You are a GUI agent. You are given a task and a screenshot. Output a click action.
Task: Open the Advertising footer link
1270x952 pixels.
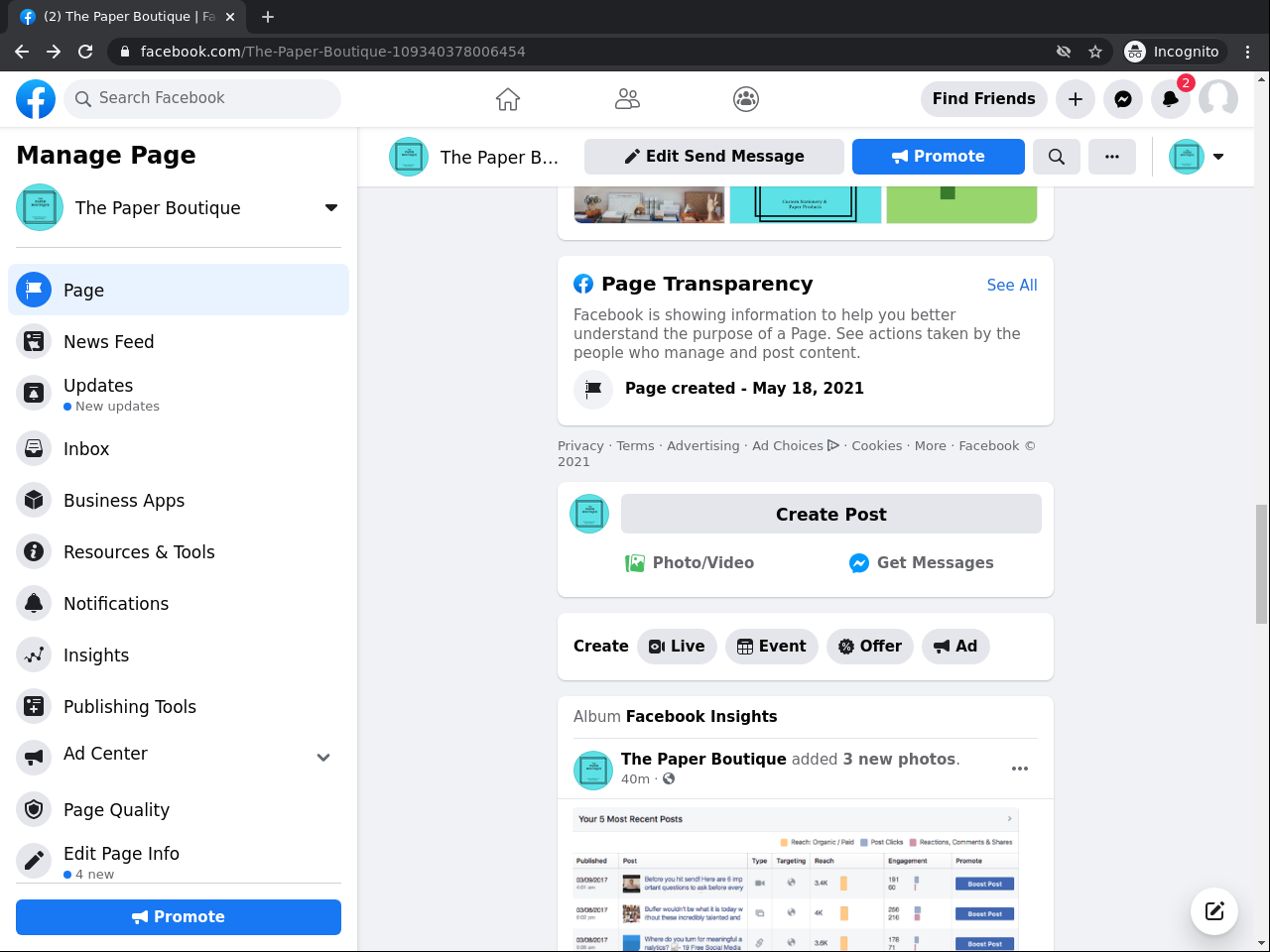click(x=702, y=446)
